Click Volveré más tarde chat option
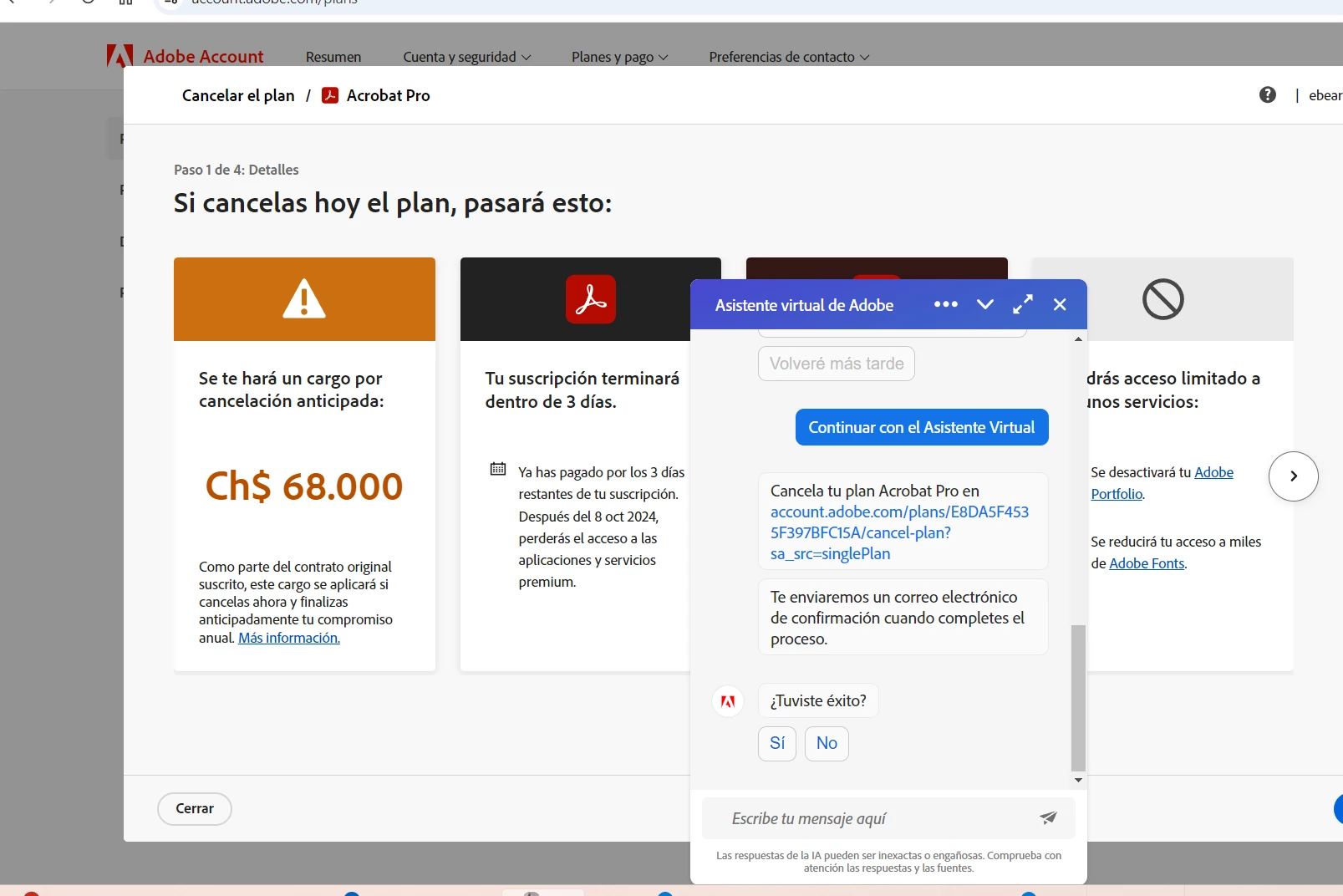The height and width of the screenshot is (896, 1343). point(837,364)
